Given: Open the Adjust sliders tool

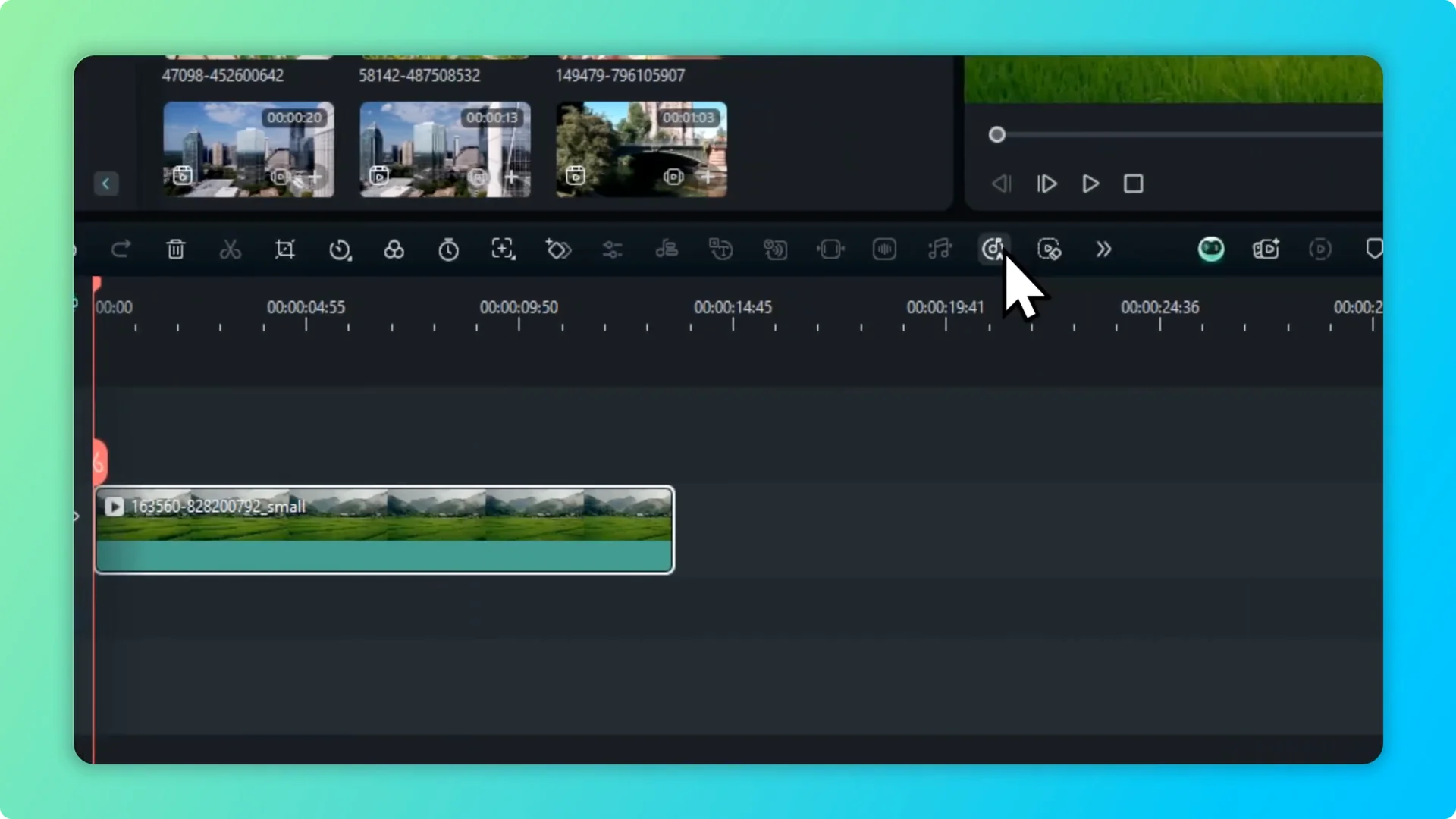Looking at the screenshot, I should (x=612, y=249).
